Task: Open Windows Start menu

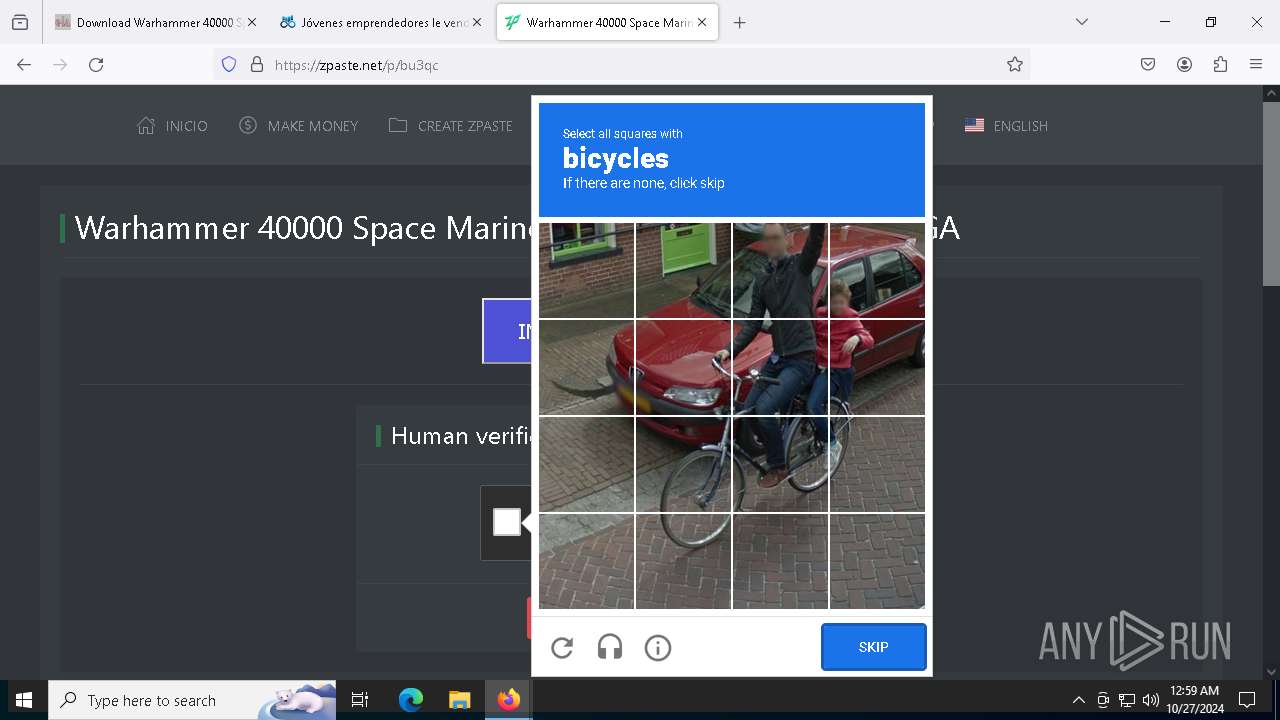Action: 24,700
